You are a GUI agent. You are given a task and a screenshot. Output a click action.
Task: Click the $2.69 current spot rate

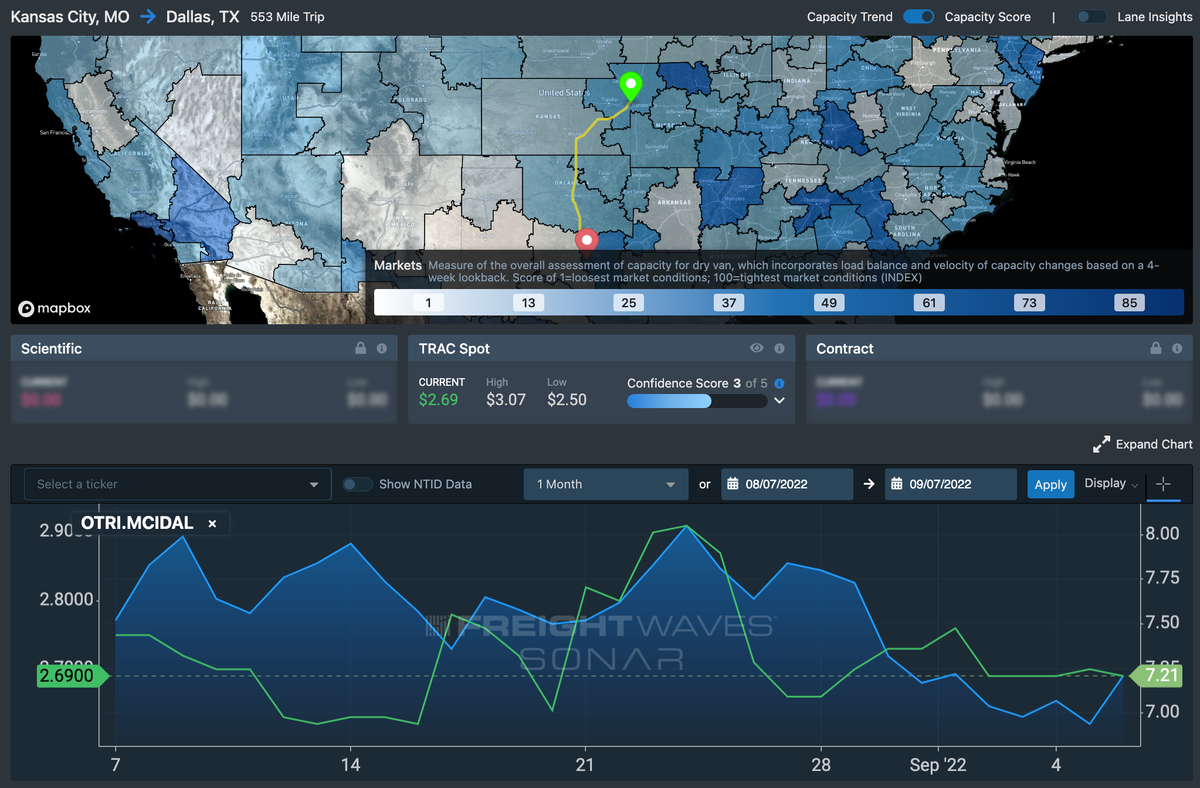439,400
